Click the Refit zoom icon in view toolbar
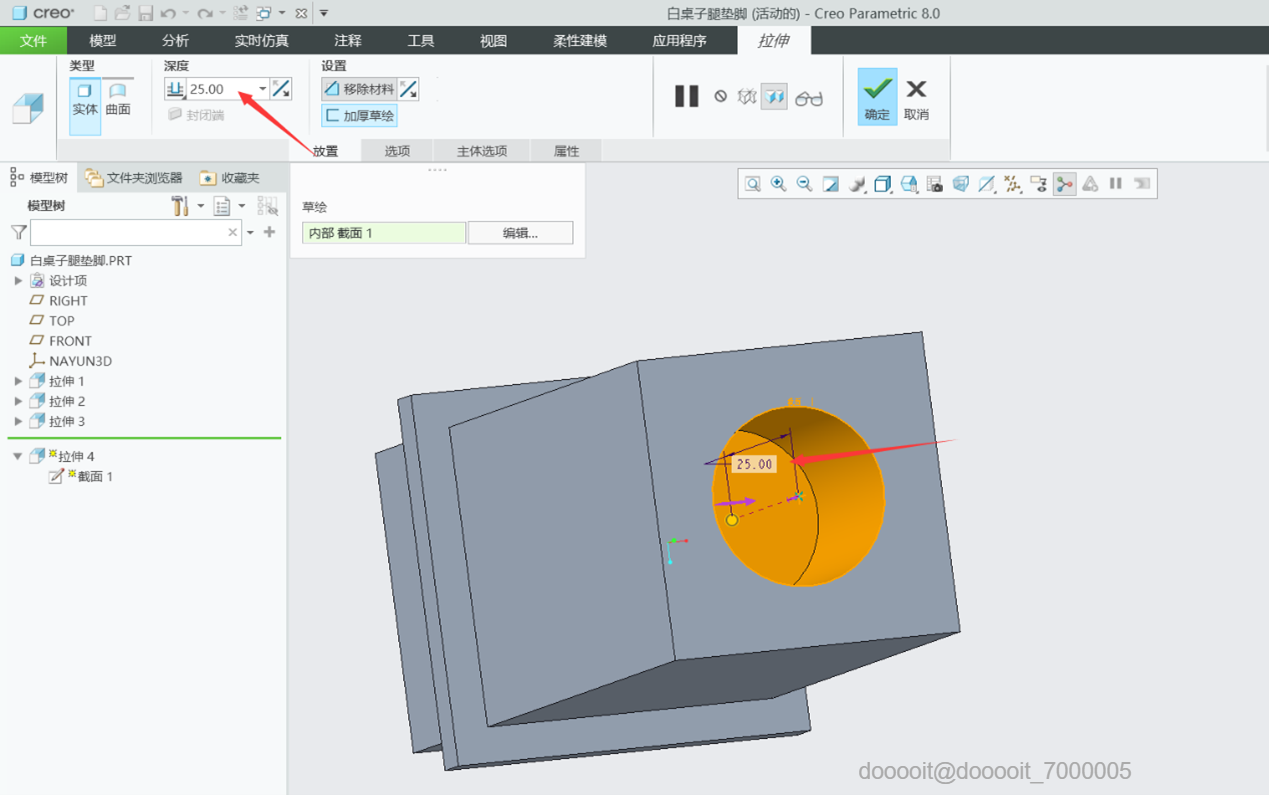Viewport: 1269px width, 795px height. pyautogui.click(x=753, y=184)
